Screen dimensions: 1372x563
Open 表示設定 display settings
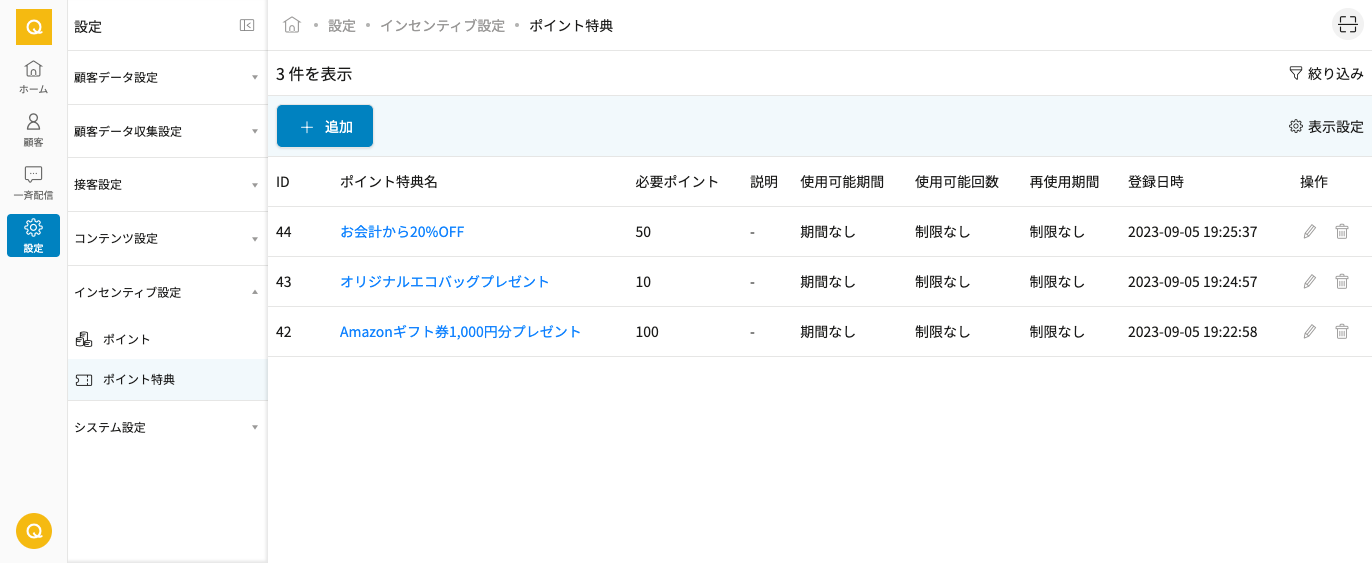(x=1326, y=127)
